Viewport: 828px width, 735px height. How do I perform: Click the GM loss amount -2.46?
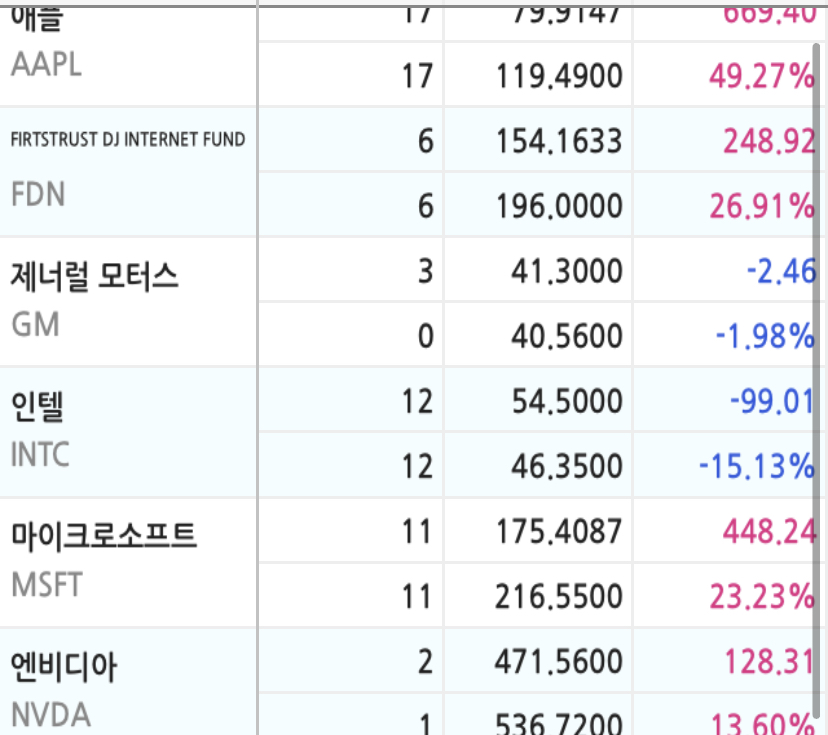(780, 271)
